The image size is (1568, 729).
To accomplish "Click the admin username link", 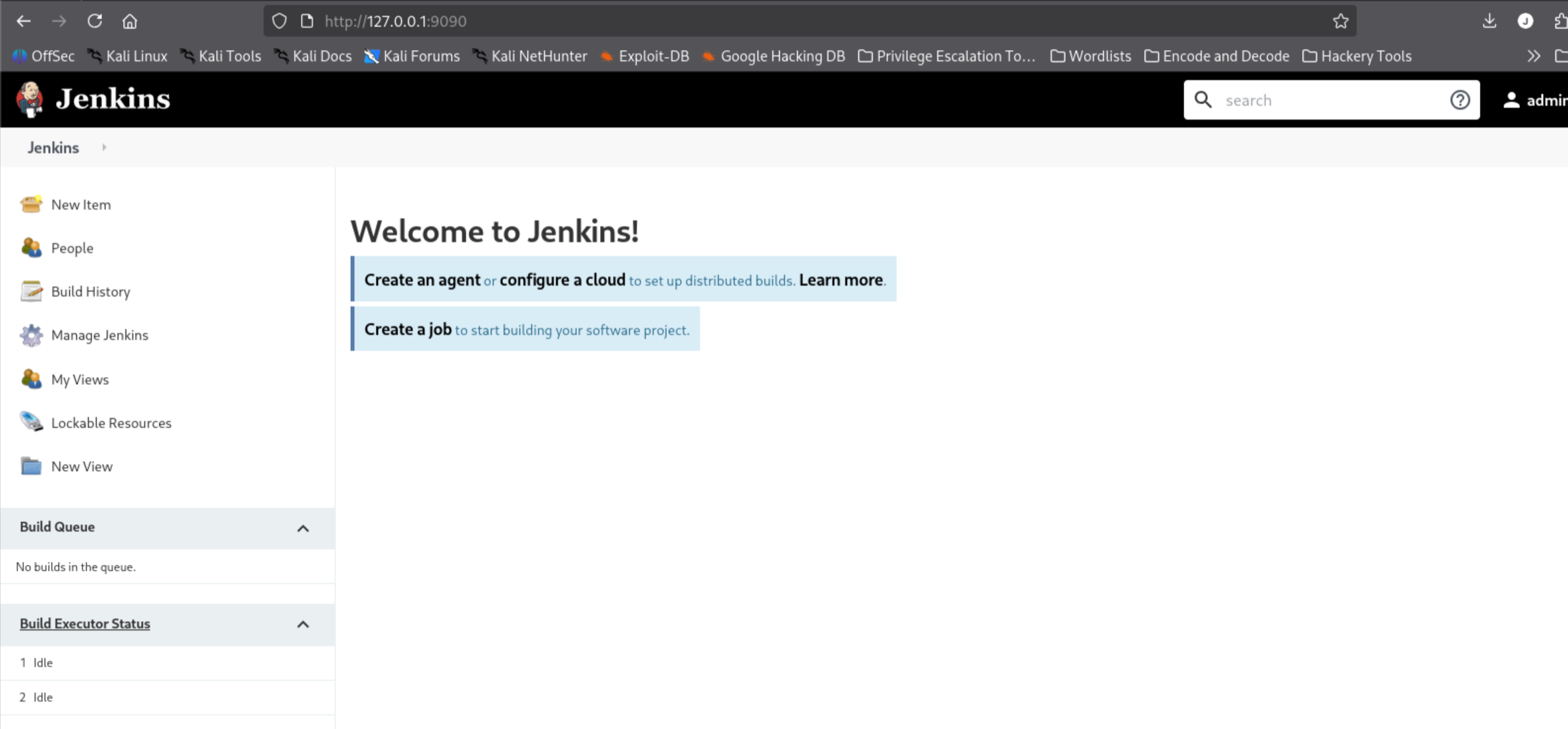I will pos(1547,100).
